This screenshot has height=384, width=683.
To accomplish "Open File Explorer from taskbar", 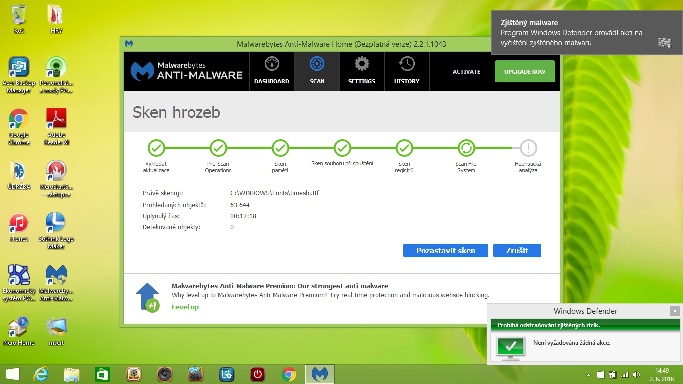I will pos(71,374).
